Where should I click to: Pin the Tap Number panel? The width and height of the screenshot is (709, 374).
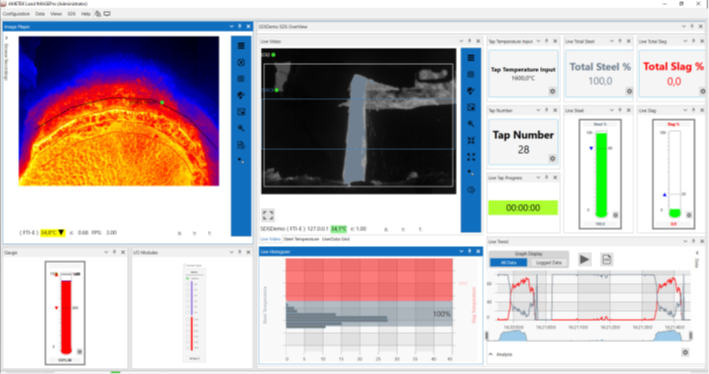coord(547,110)
